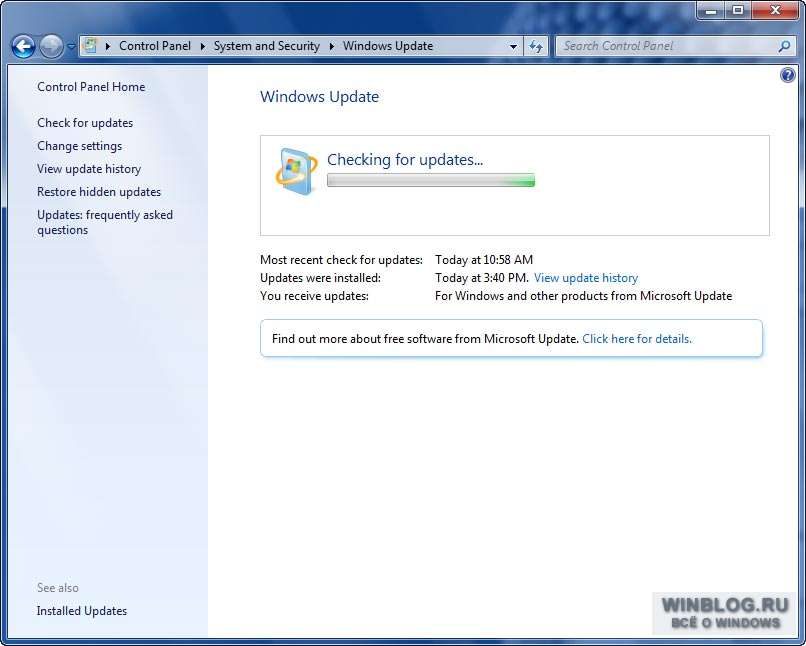Image resolution: width=806 pixels, height=646 pixels.
Task: Expand arrow after System and Security
Action: tap(332, 46)
